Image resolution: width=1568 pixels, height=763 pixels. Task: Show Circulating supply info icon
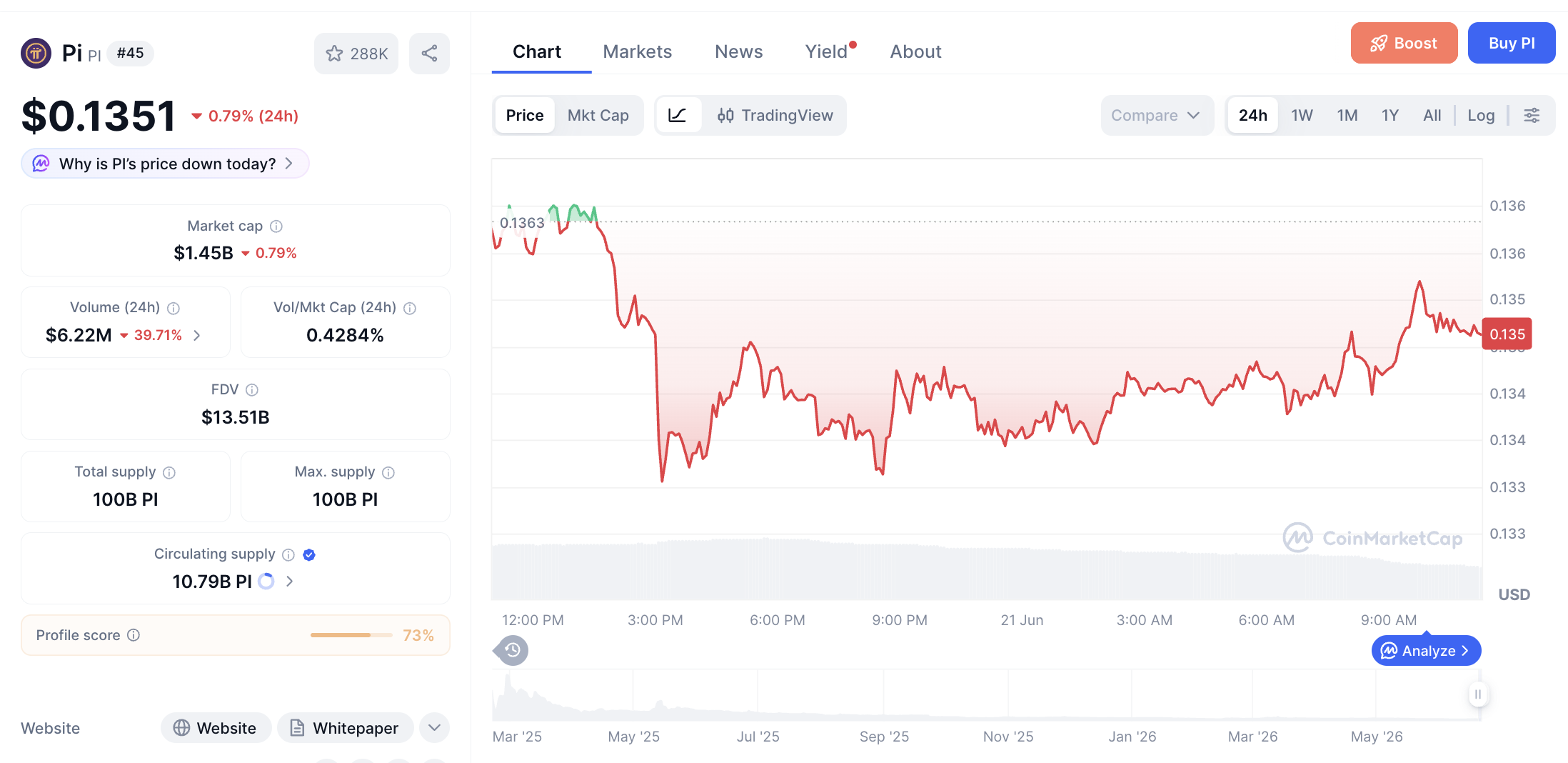pyautogui.click(x=288, y=554)
